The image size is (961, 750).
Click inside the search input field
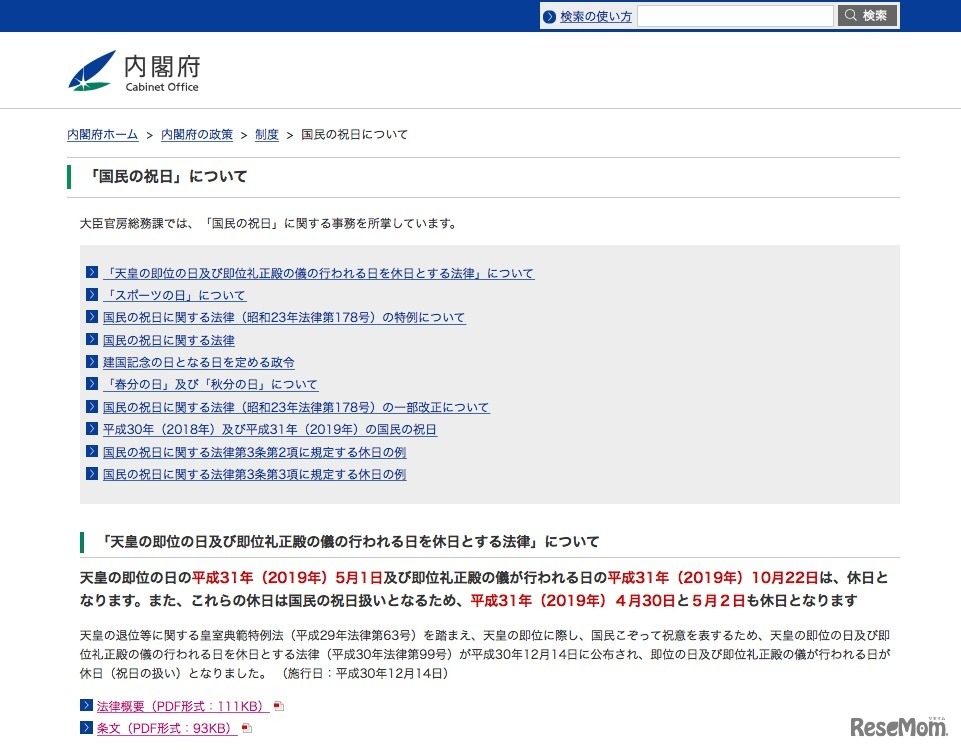pos(735,15)
